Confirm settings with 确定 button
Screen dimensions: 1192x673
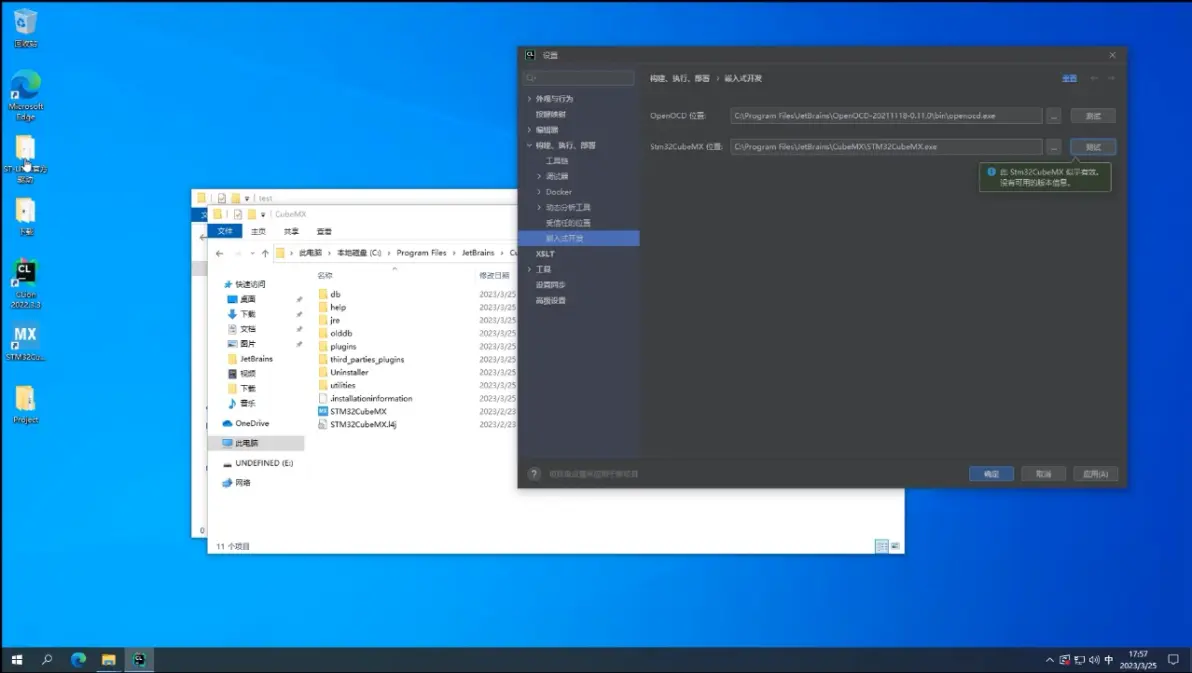click(991, 474)
